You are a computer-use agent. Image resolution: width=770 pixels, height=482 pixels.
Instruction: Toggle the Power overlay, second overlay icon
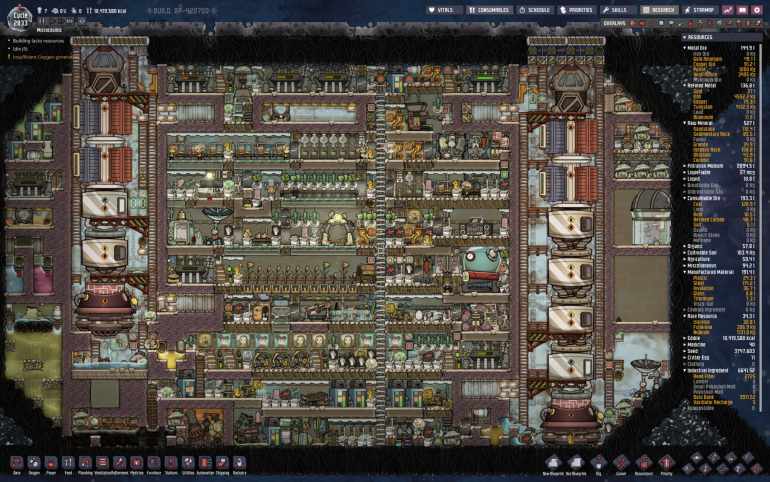tap(642, 23)
